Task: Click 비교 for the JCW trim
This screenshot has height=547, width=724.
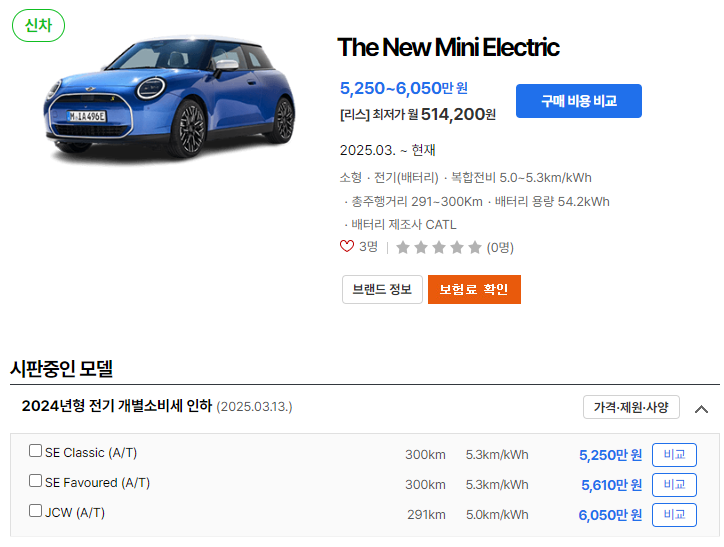Action: [674, 515]
